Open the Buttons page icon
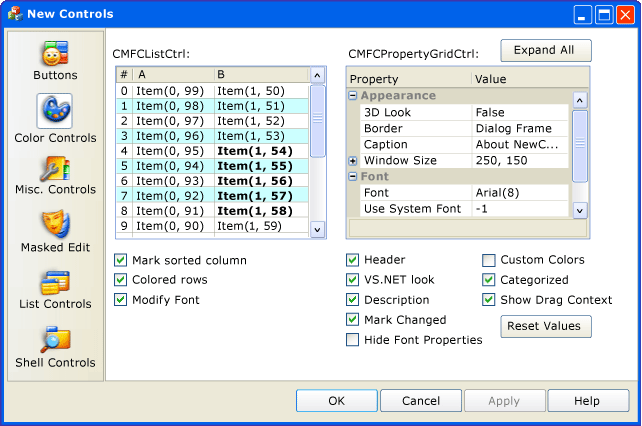The image size is (642, 426). click(x=55, y=53)
